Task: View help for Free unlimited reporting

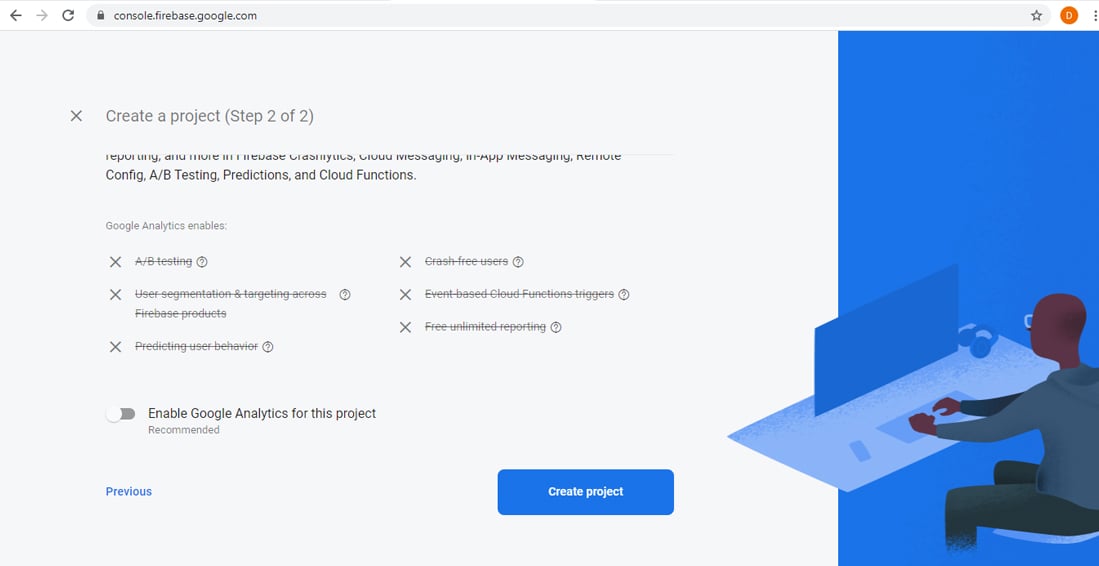Action: (556, 327)
